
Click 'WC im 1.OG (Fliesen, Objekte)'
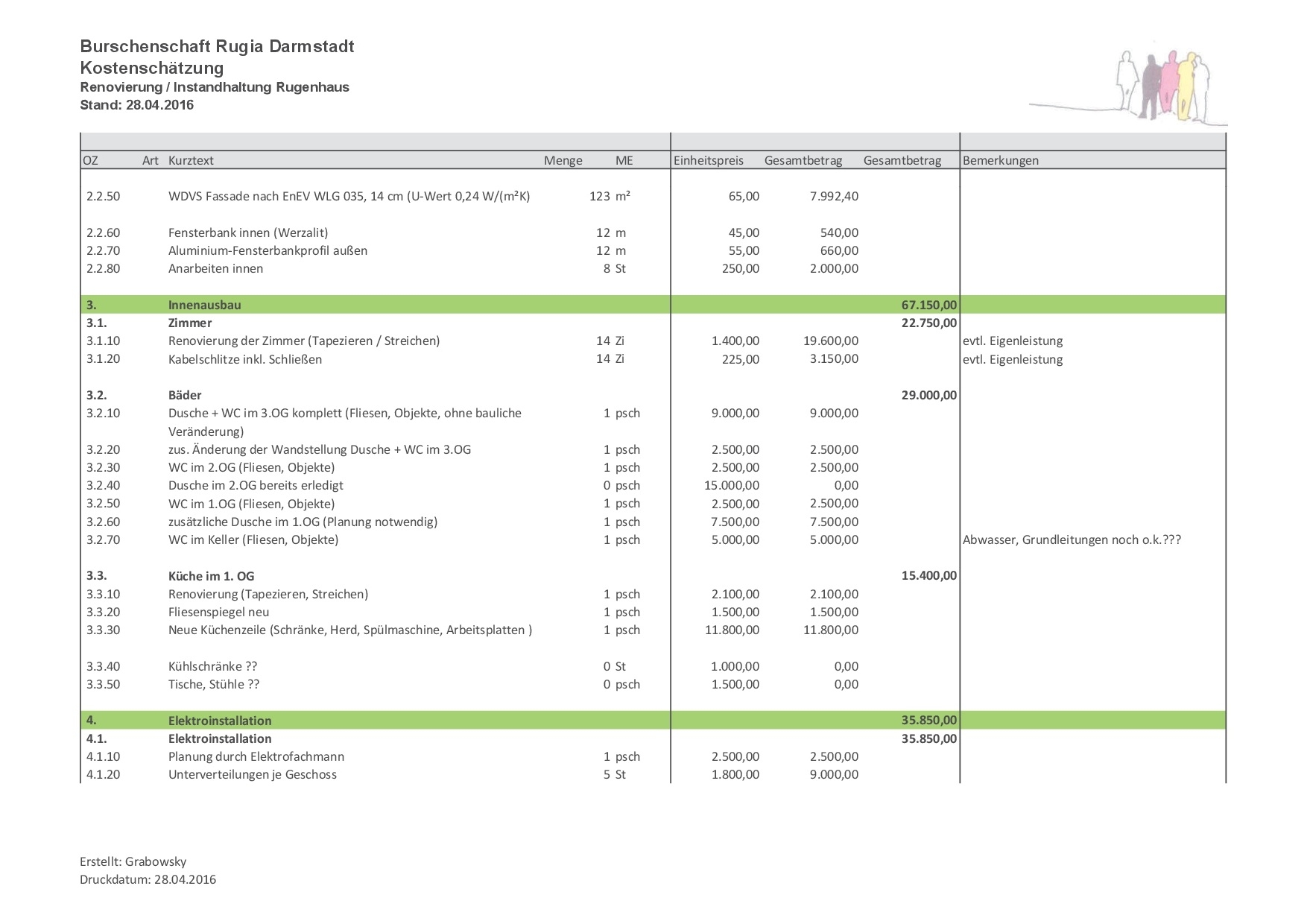[x=251, y=504]
